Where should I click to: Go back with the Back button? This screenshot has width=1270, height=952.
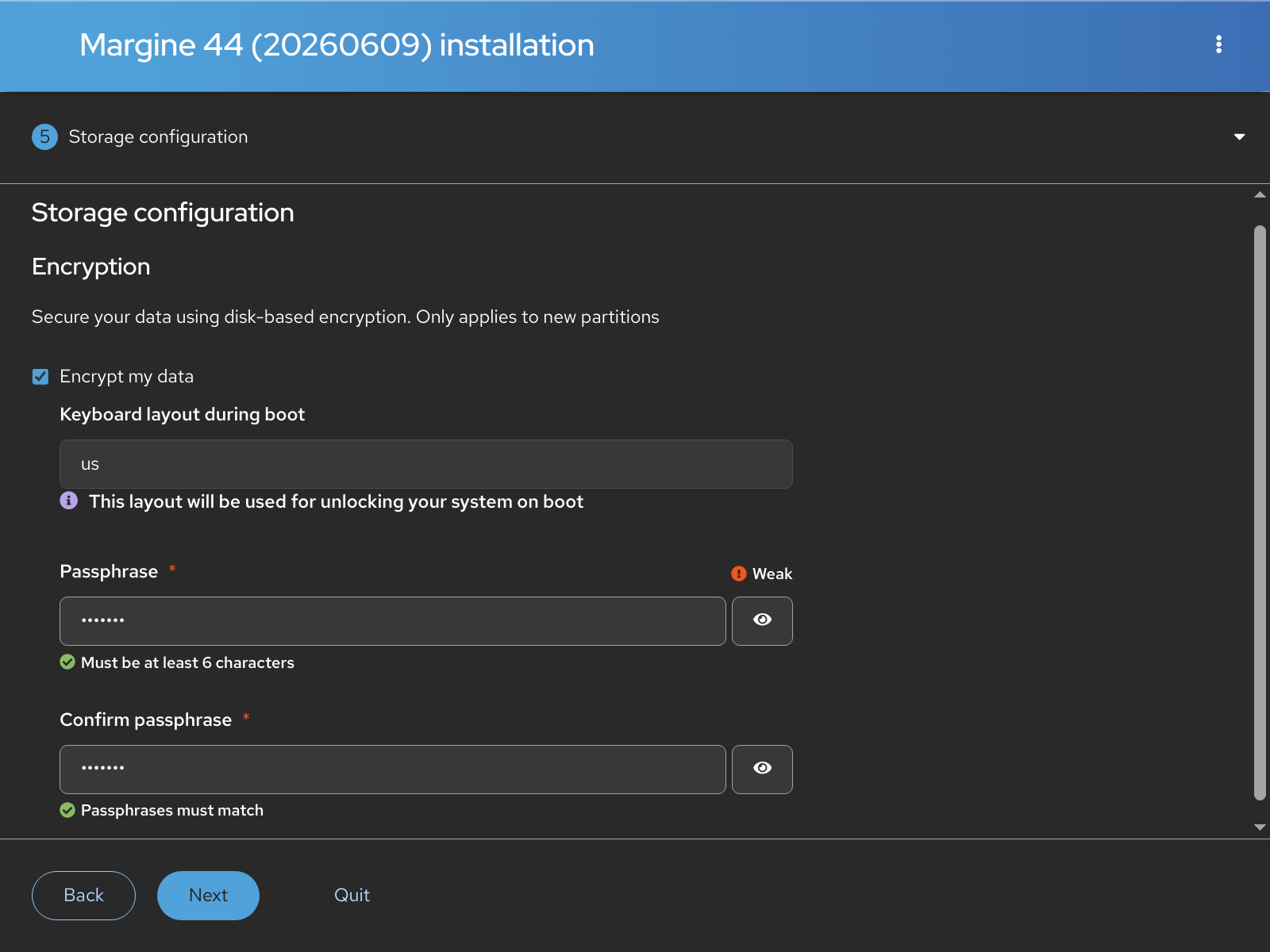point(83,896)
